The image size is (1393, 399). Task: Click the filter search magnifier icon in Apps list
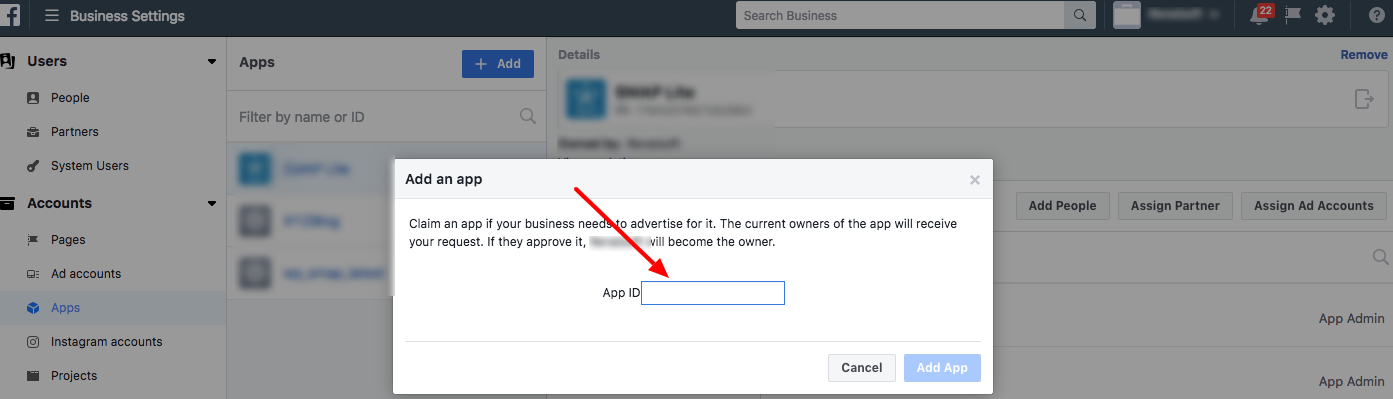pos(528,117)
